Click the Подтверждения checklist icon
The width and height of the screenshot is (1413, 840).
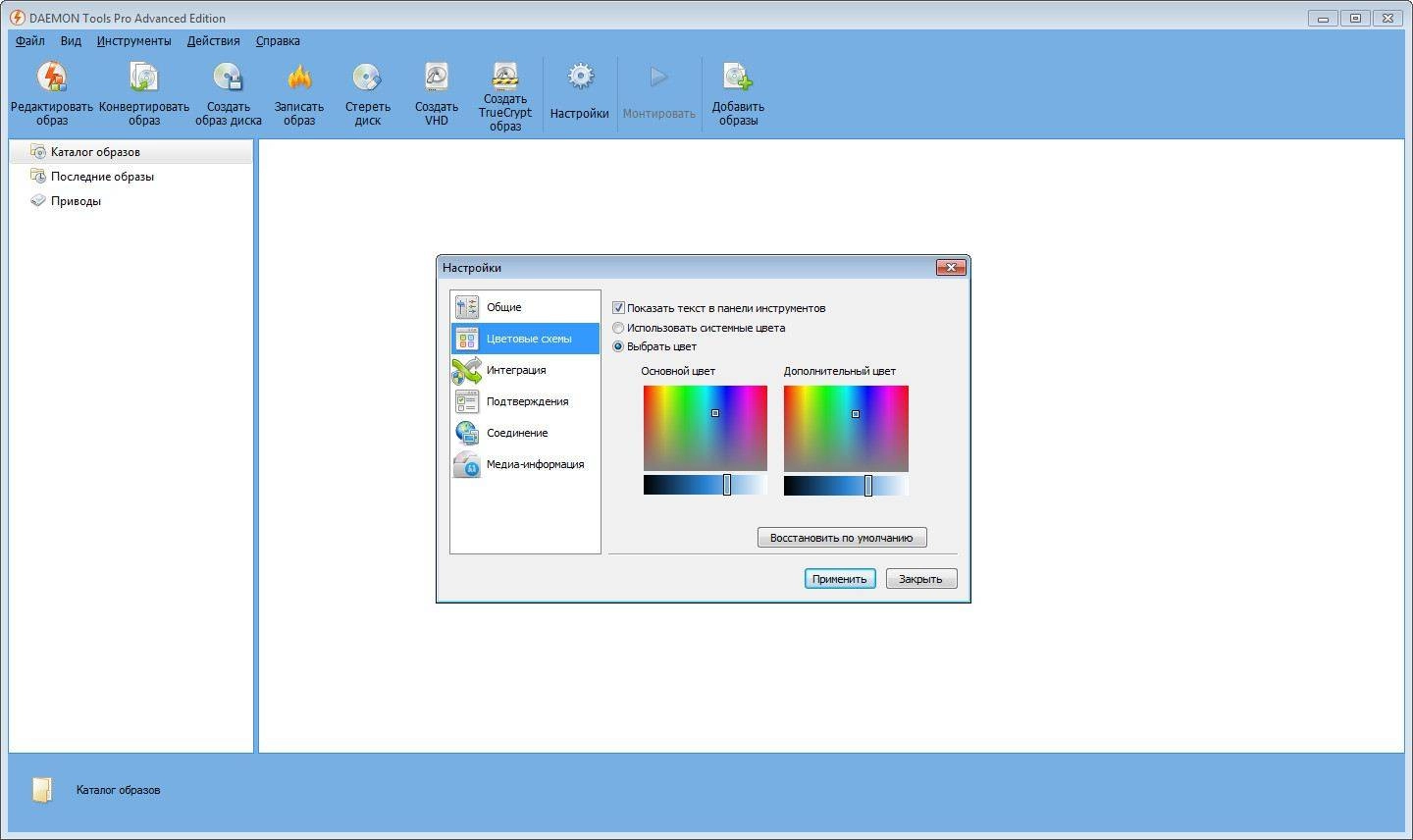pos(466,401)
